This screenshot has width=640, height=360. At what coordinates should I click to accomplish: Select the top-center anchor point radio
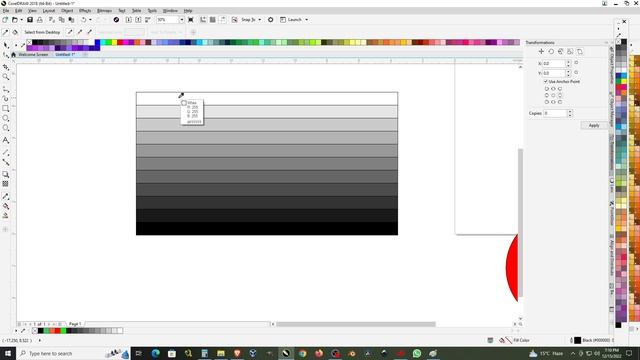tap(553, 89)
